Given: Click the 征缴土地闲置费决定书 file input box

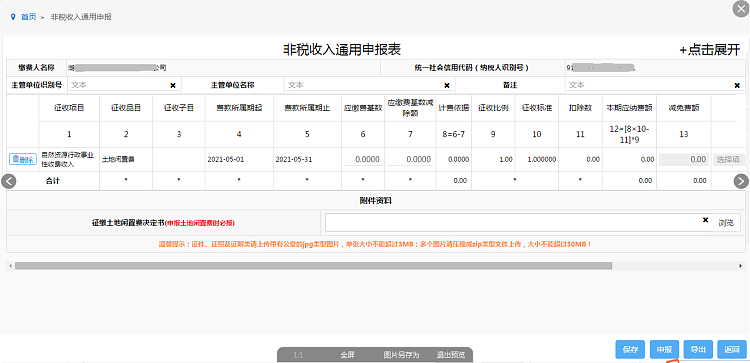Looking at the screenshot, I should coord(519,222).
